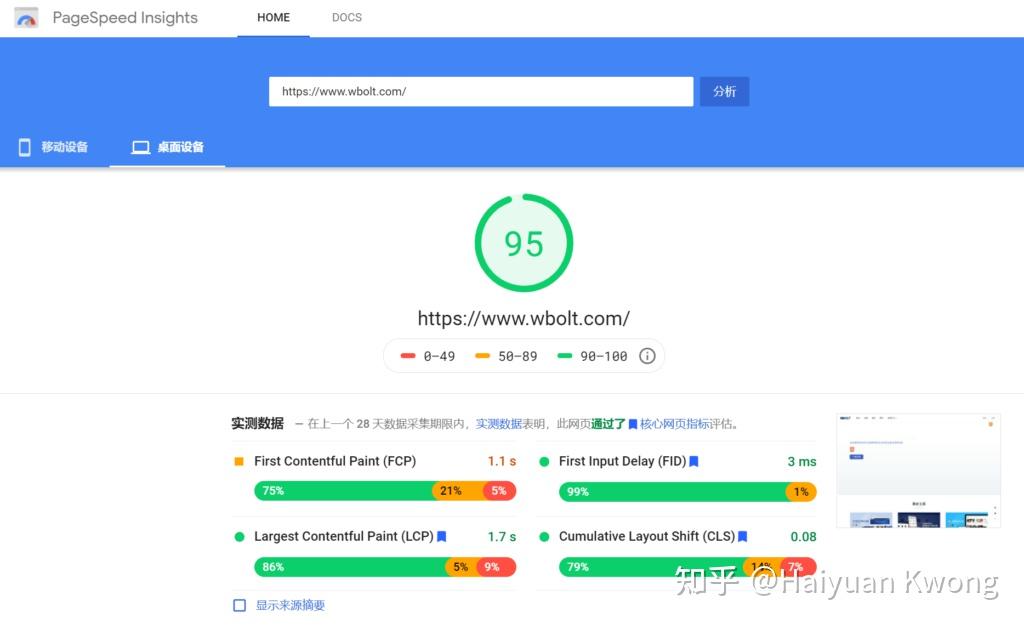1024x629 pixels.
Task: Switch to the HOME tab
Action: tap(273, 18)
